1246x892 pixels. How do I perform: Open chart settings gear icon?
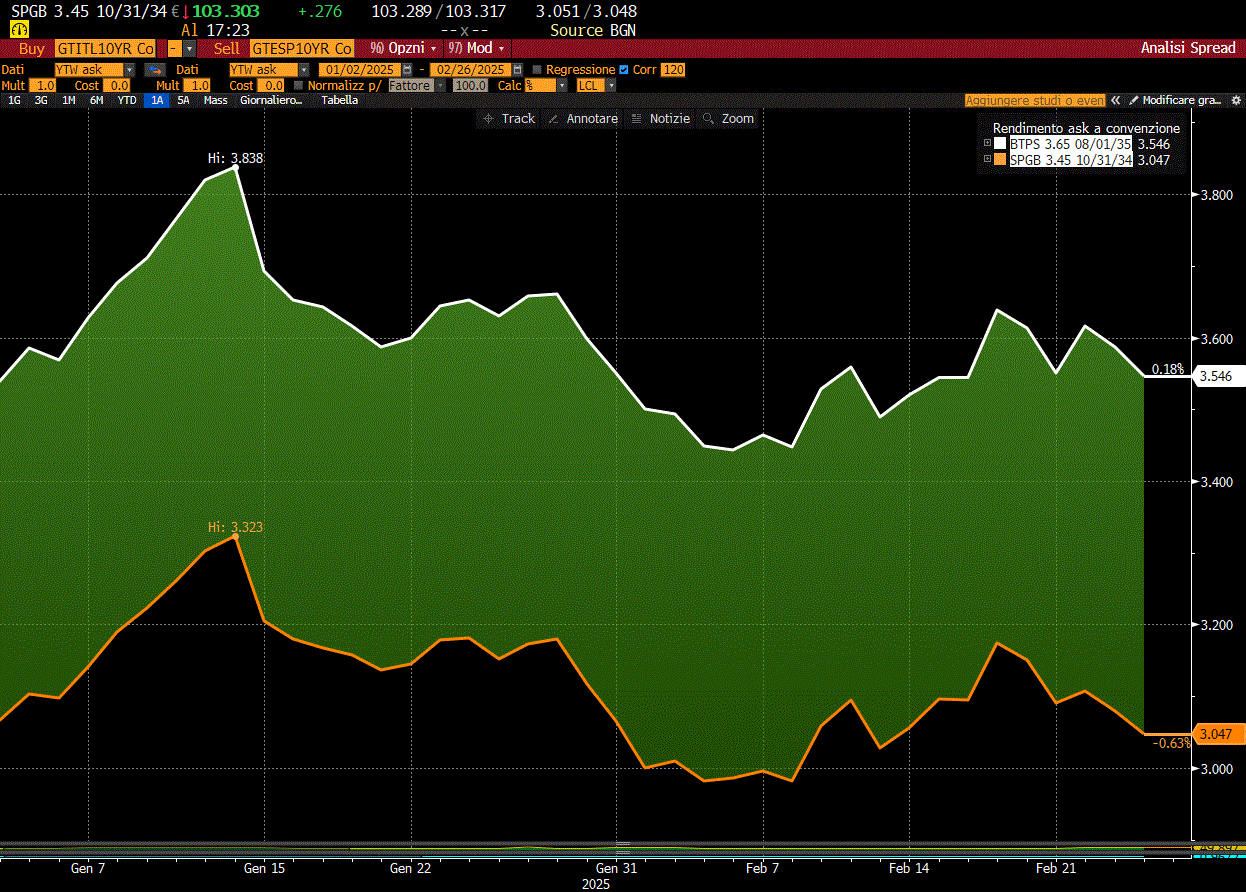(1236, 100)
